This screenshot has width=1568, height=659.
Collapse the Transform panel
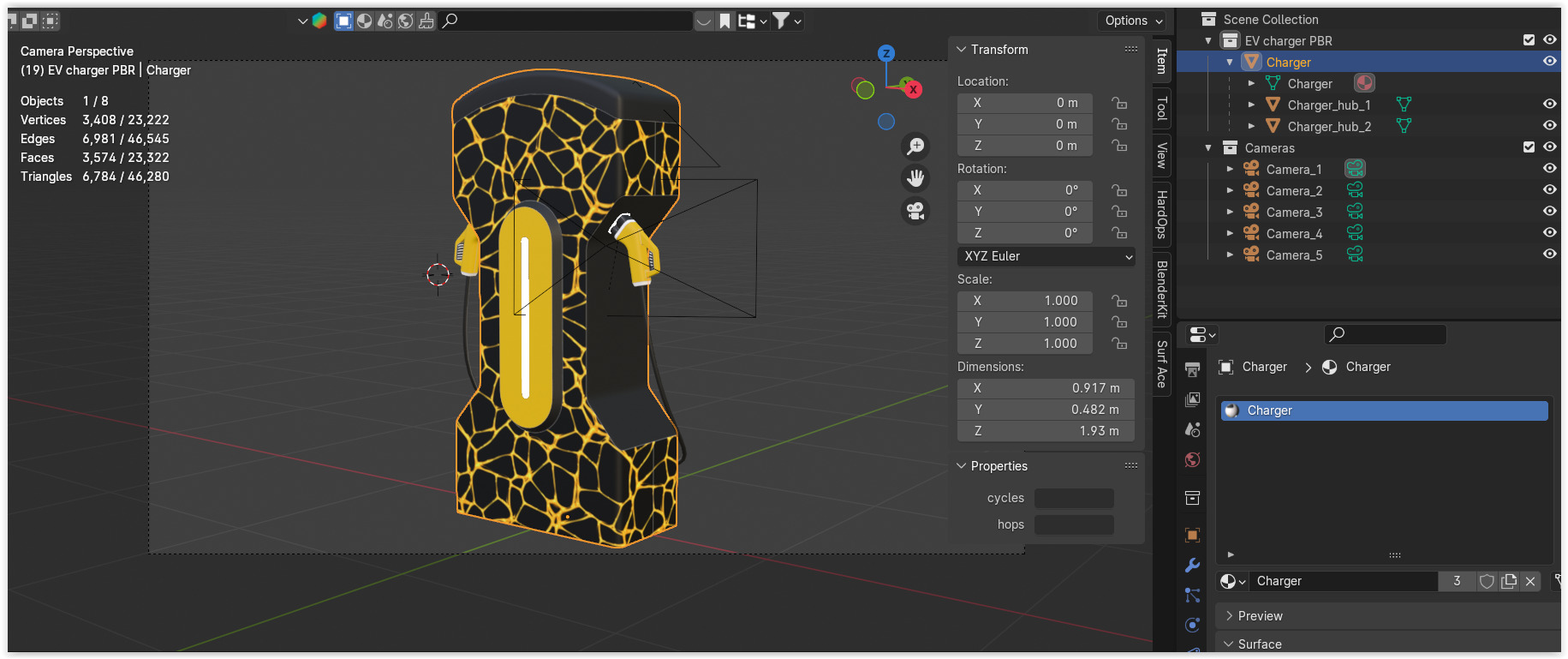(962, 50)
